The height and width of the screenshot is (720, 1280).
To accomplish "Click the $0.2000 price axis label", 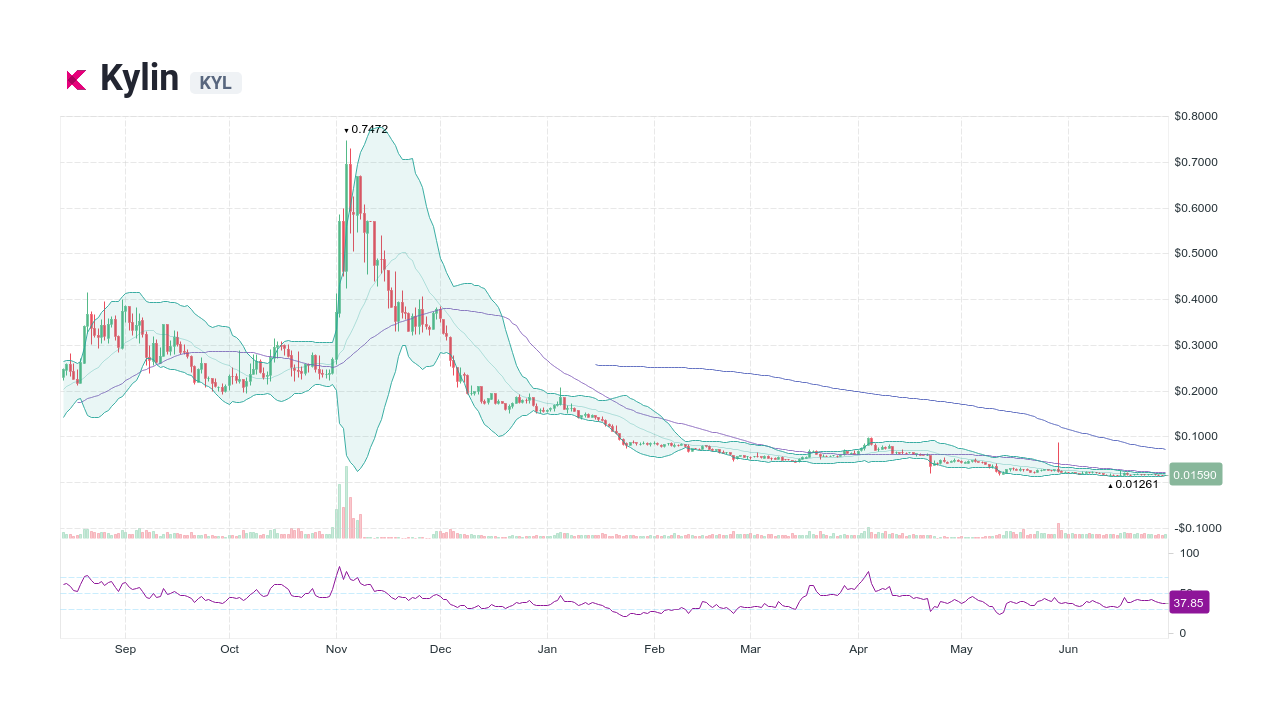I will pos(1196,391).
